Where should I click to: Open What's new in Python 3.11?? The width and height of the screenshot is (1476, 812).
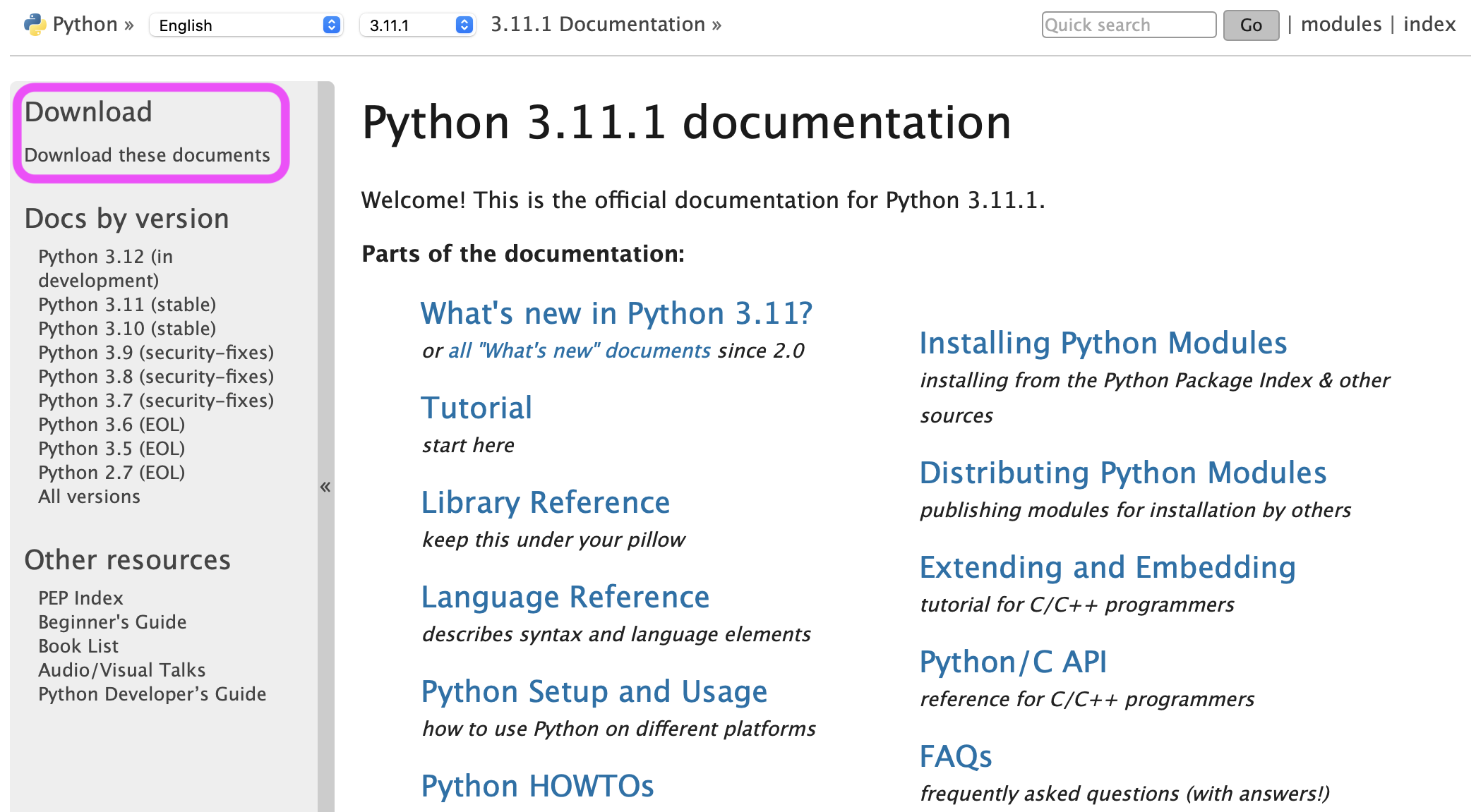[617, 313]
